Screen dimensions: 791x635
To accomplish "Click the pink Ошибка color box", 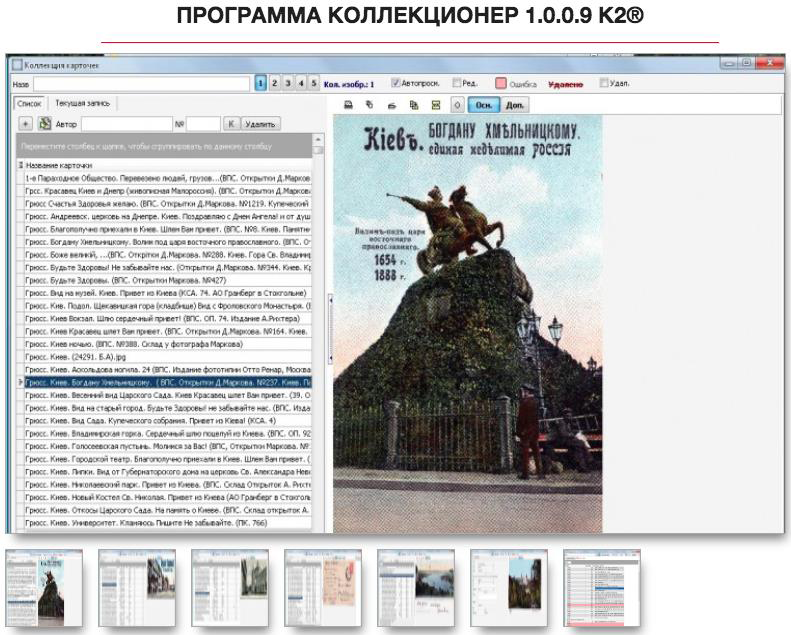I will 500,84.
